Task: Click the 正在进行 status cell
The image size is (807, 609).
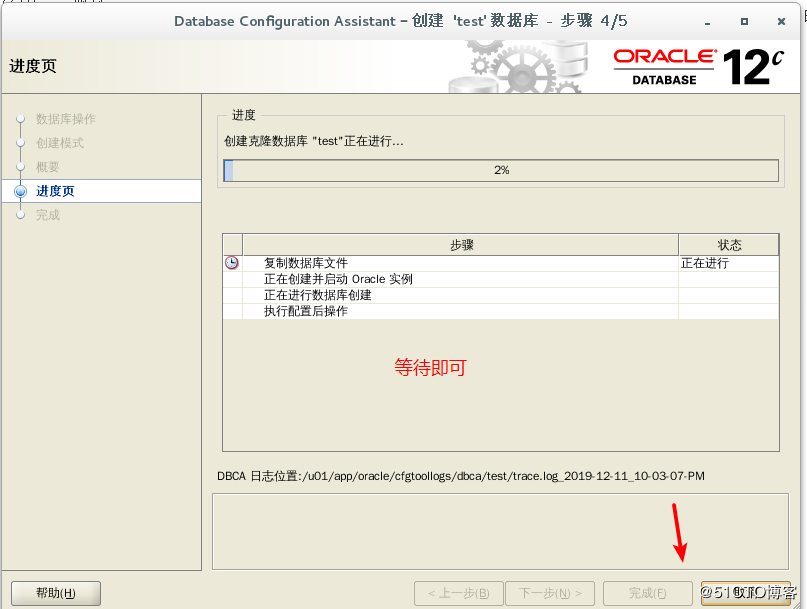Action: click(728, 263)
